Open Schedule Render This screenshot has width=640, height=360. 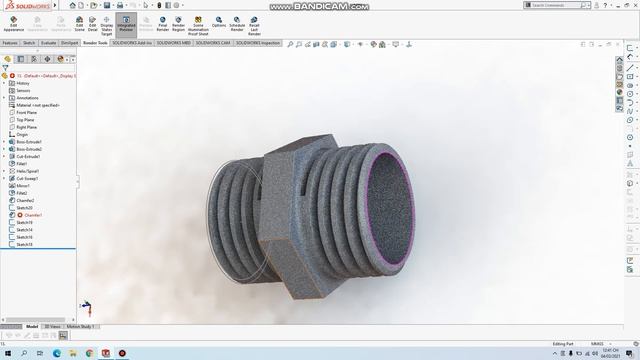click(x=237, y=24)
